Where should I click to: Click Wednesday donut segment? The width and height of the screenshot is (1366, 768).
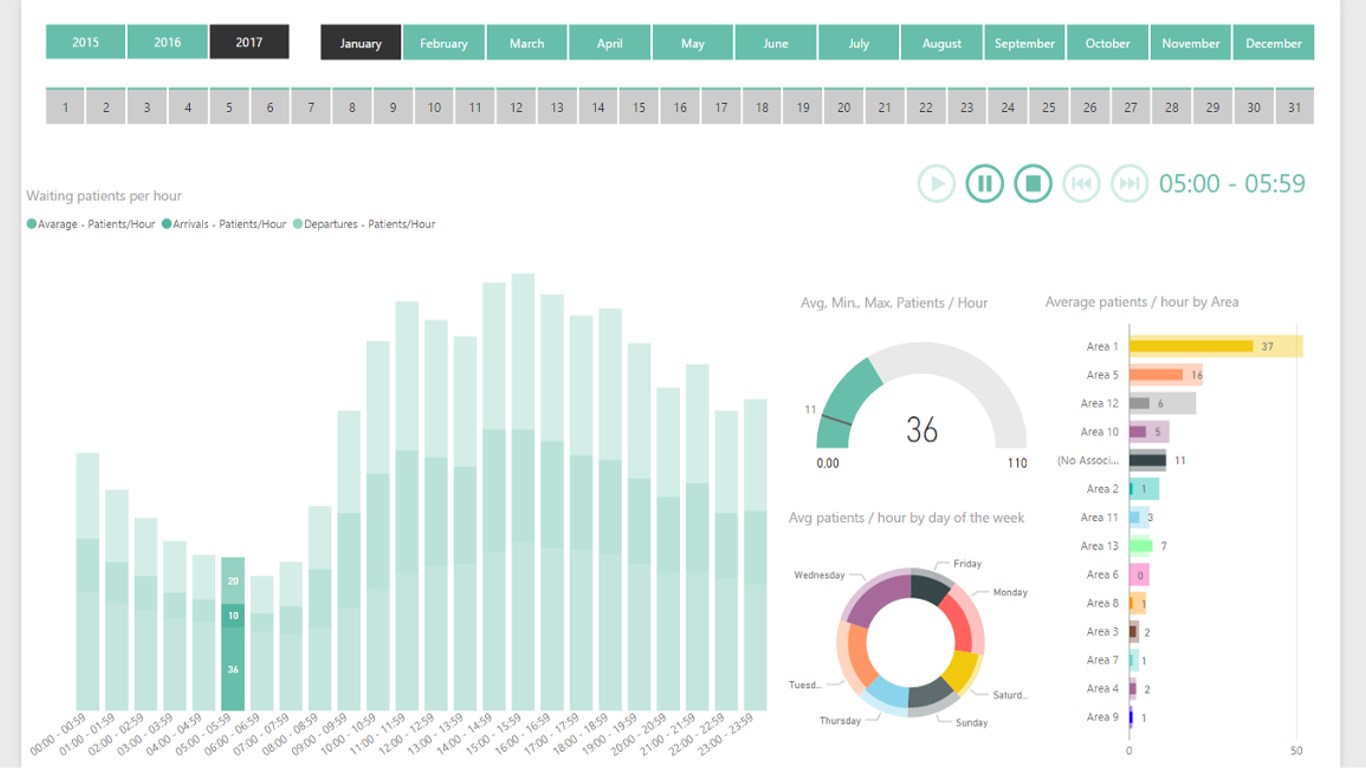tap(878, 600)
